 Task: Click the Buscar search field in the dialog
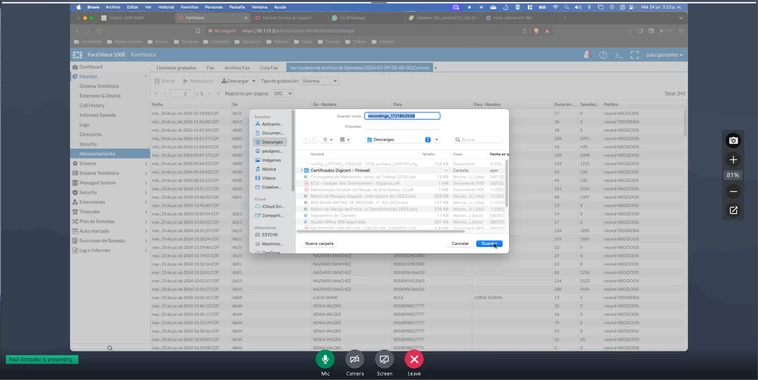478,140
